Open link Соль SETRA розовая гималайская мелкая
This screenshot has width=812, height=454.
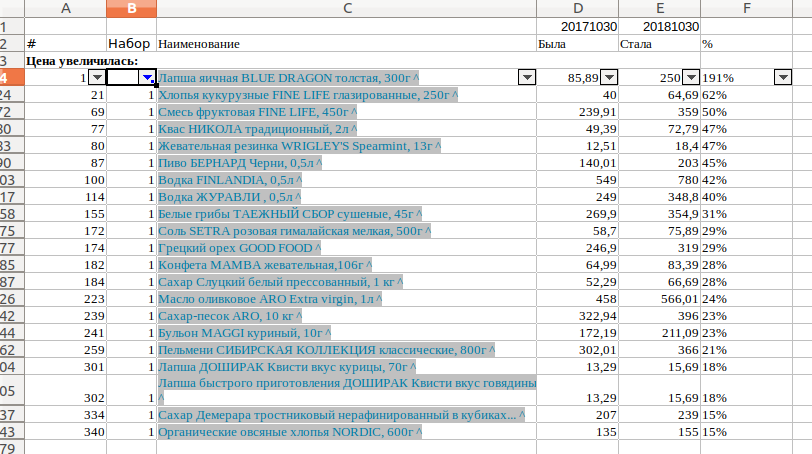(294, 231)
